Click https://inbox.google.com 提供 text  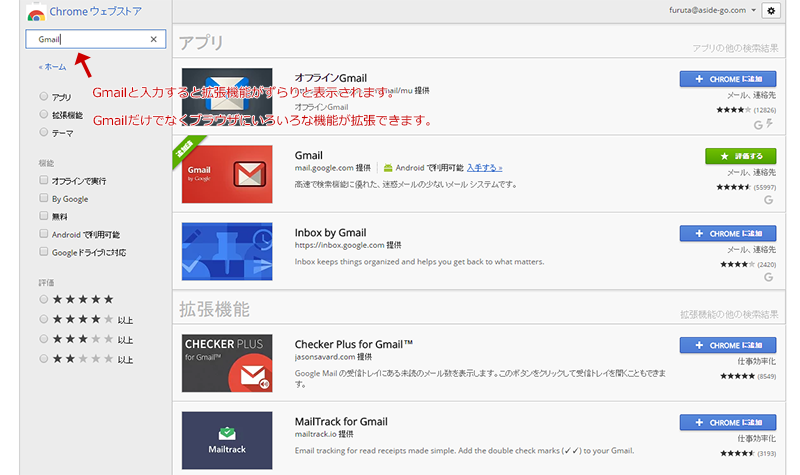point(348,245)
